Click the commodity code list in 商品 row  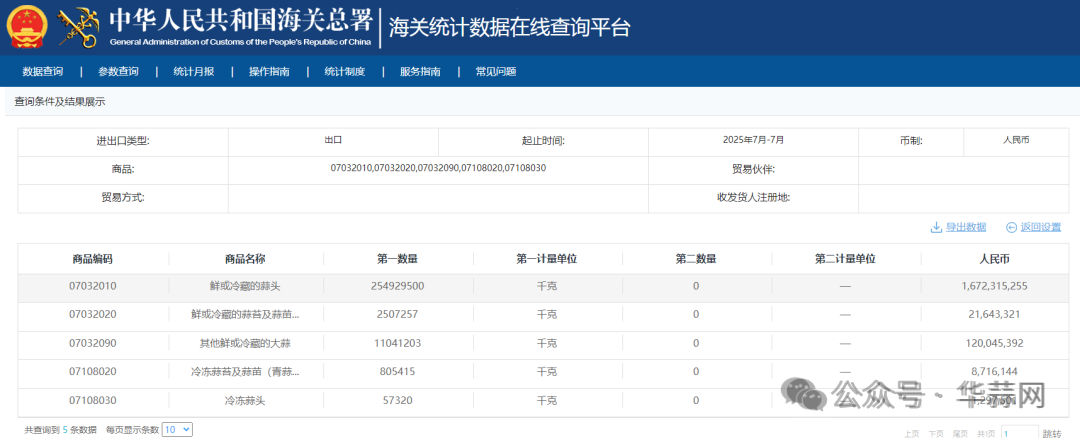point(439,168)
